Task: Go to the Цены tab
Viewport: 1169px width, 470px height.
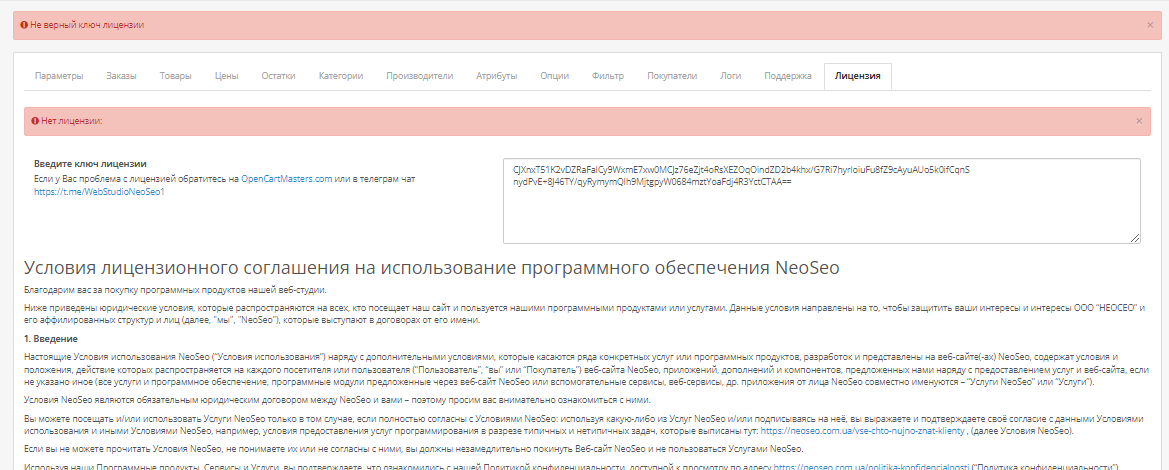Action: point(226,76)
